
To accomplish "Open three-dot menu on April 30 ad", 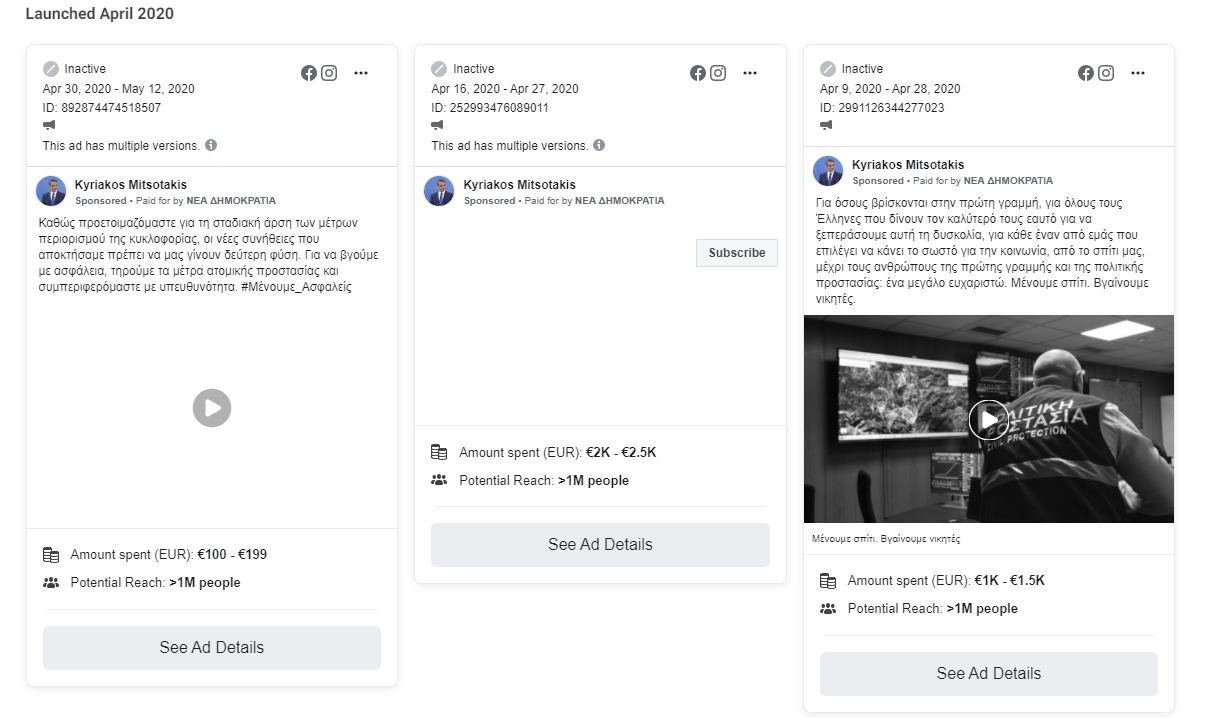I will coord(361,73).
